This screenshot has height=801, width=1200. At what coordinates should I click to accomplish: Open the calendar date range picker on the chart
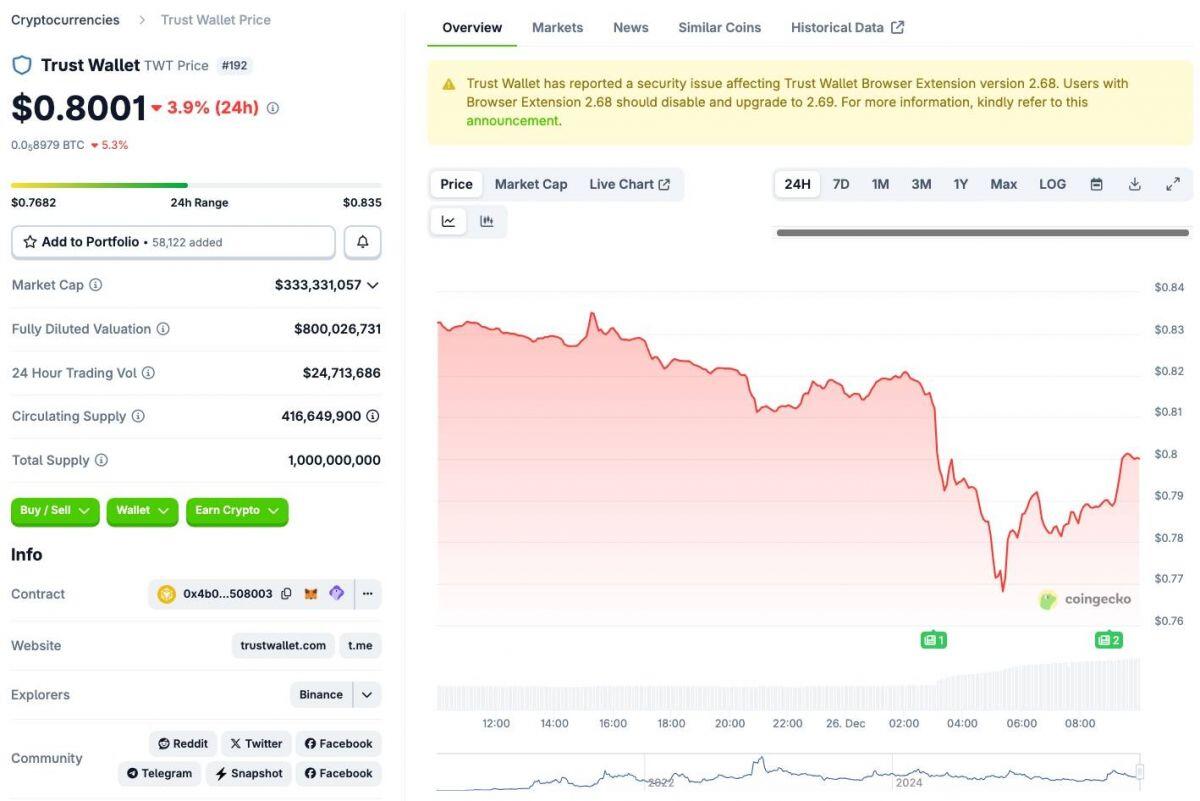click(x=1095, y=184)
